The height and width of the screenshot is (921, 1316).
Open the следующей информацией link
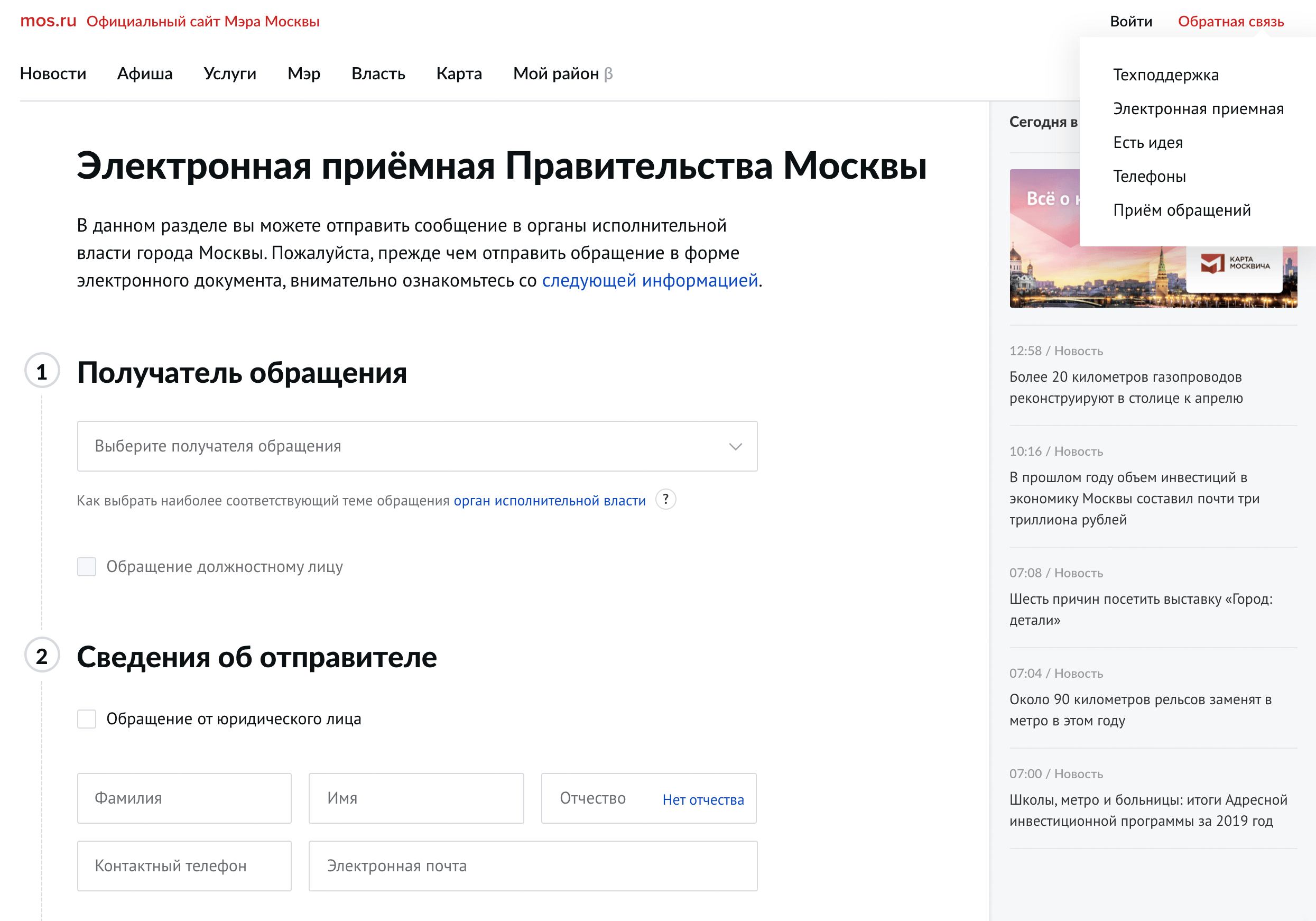point(650,280)
